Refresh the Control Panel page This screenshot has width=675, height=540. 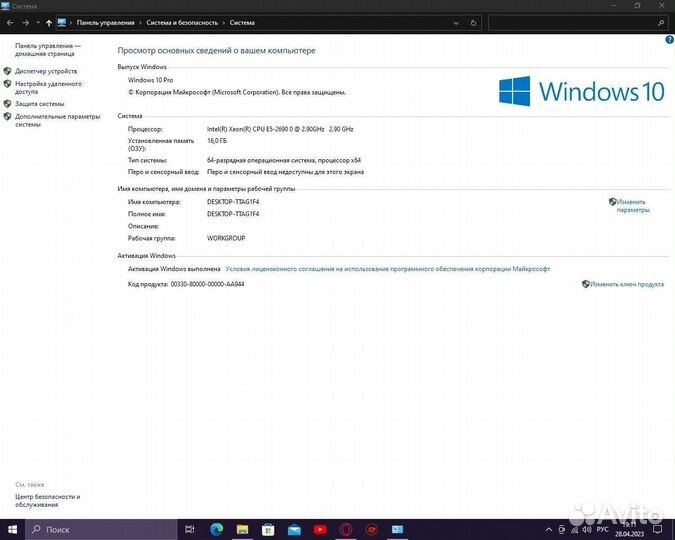click(x=474, y=23)
